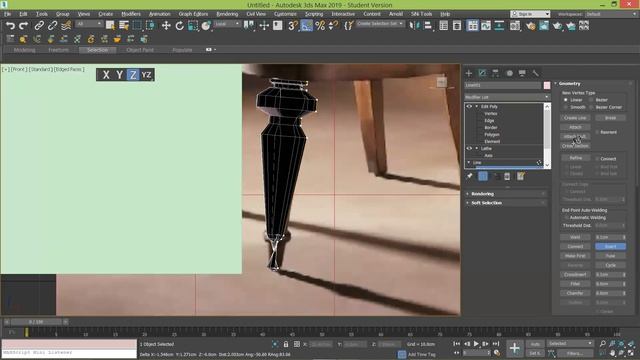Open the Motion panel tab
This screenshot has height=360, width=640.
[509, 73]
